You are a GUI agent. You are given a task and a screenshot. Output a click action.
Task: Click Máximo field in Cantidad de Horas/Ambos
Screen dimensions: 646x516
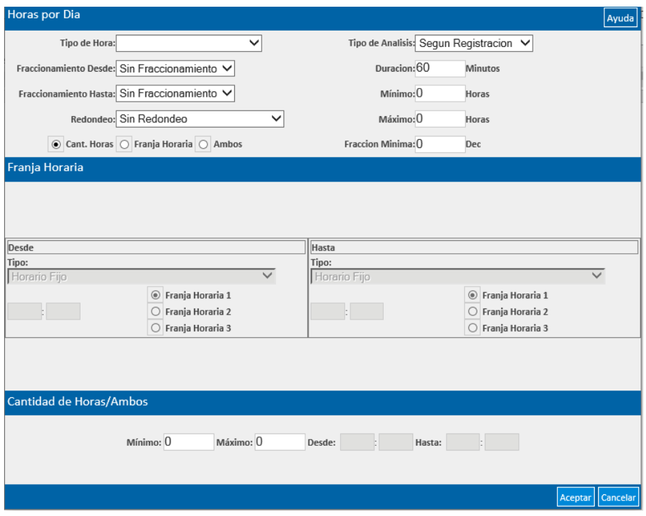(x=280, y=442)
